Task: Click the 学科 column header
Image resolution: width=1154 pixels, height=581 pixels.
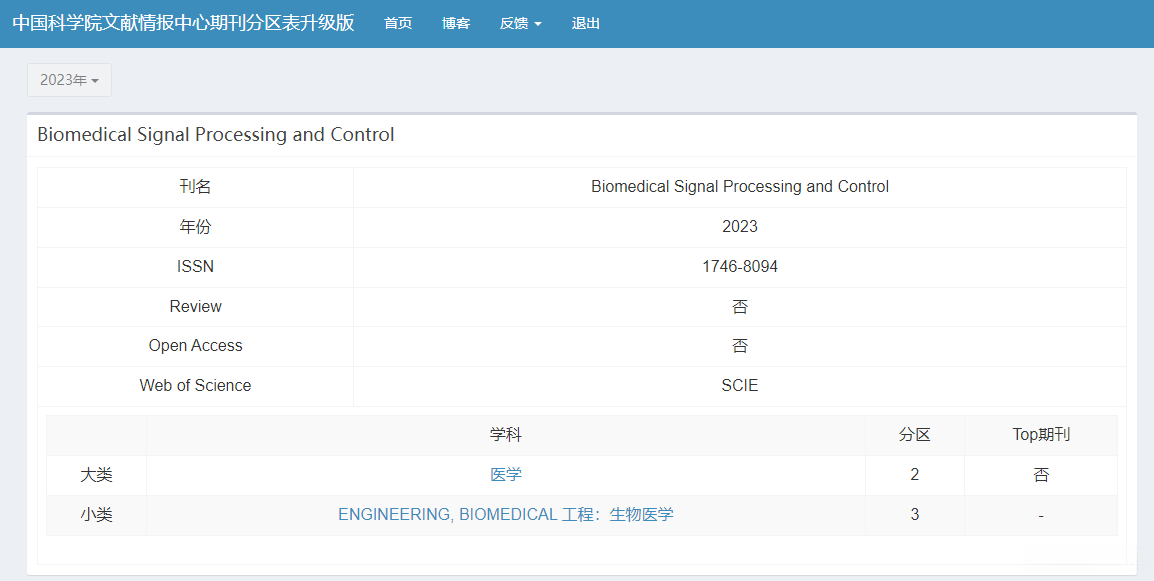Action: tap(506, 435)
